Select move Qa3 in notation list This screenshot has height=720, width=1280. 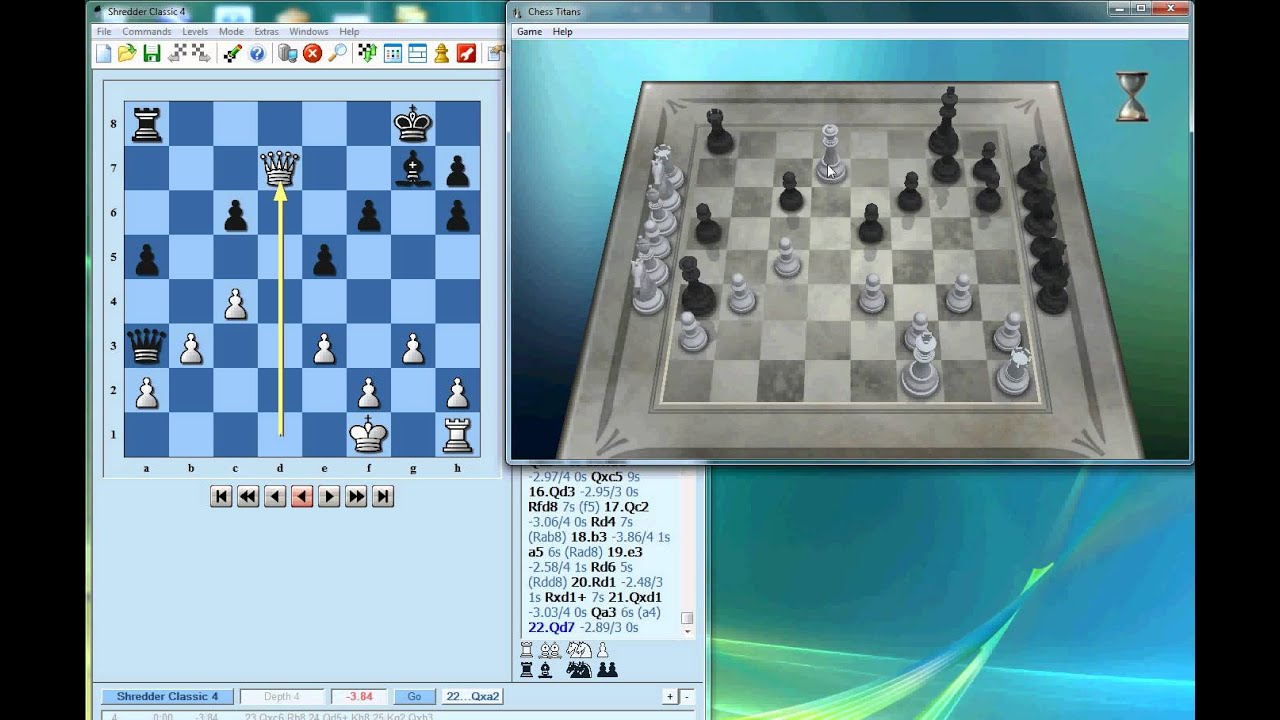pyautogui.click(x=603, y=612)
